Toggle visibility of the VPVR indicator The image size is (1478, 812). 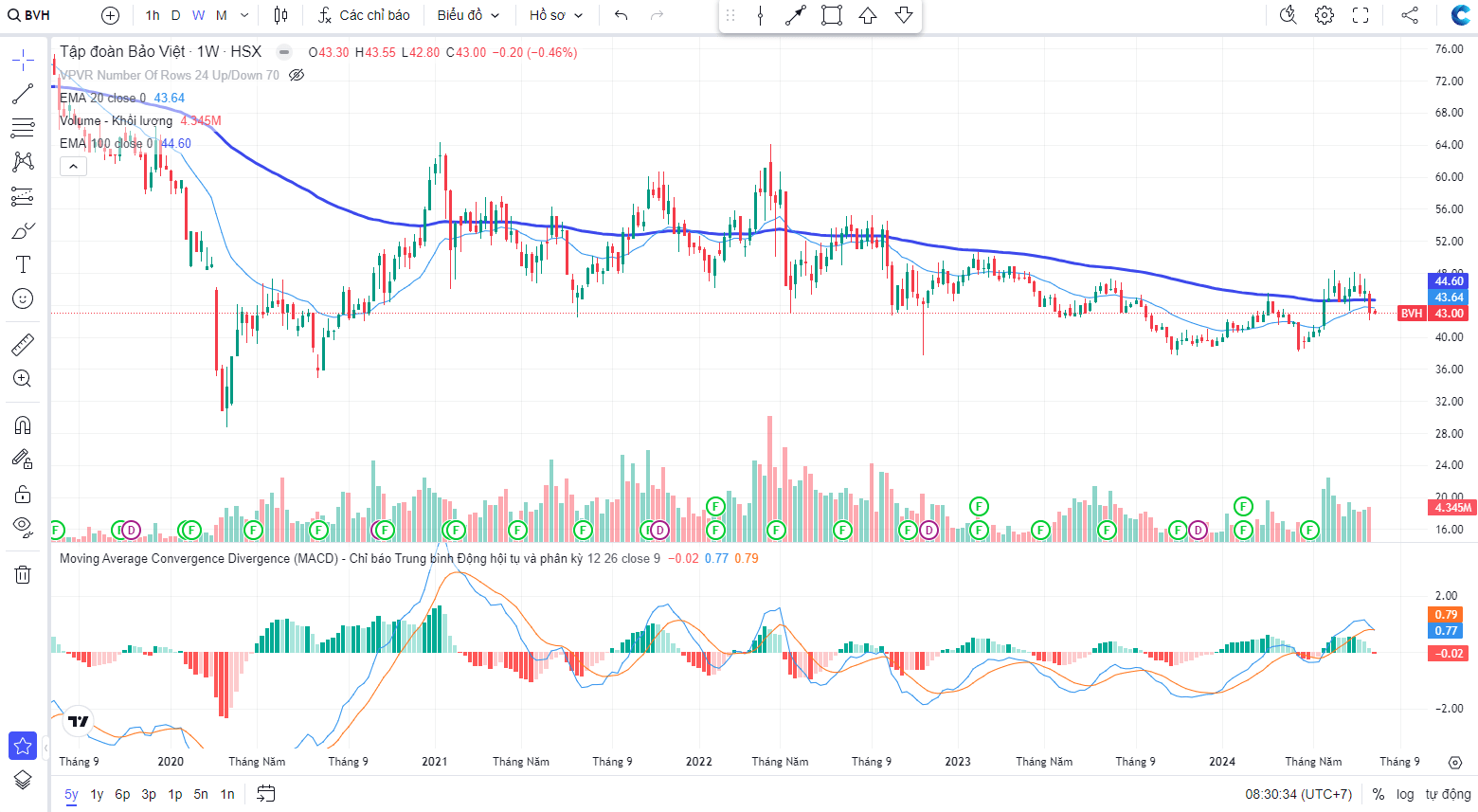point(297,75)
